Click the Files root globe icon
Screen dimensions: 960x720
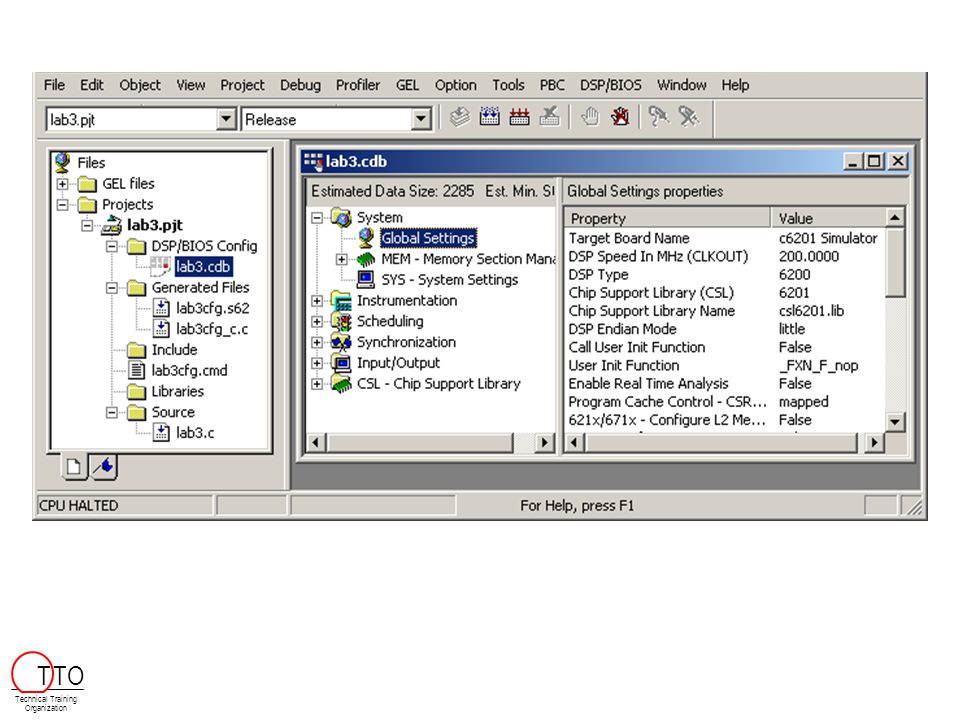coord(62,163)
